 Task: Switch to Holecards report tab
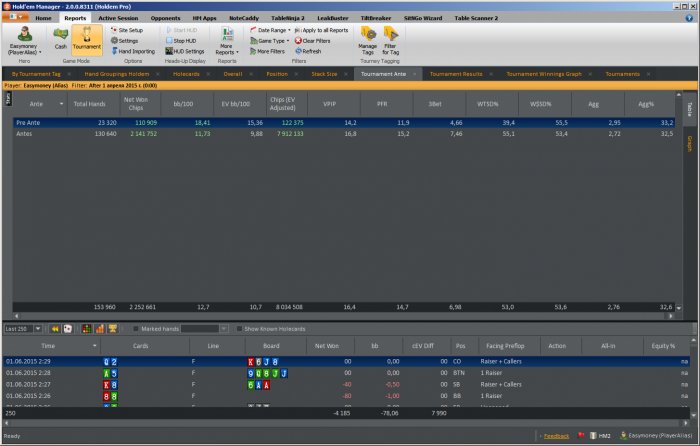(186, 74)
